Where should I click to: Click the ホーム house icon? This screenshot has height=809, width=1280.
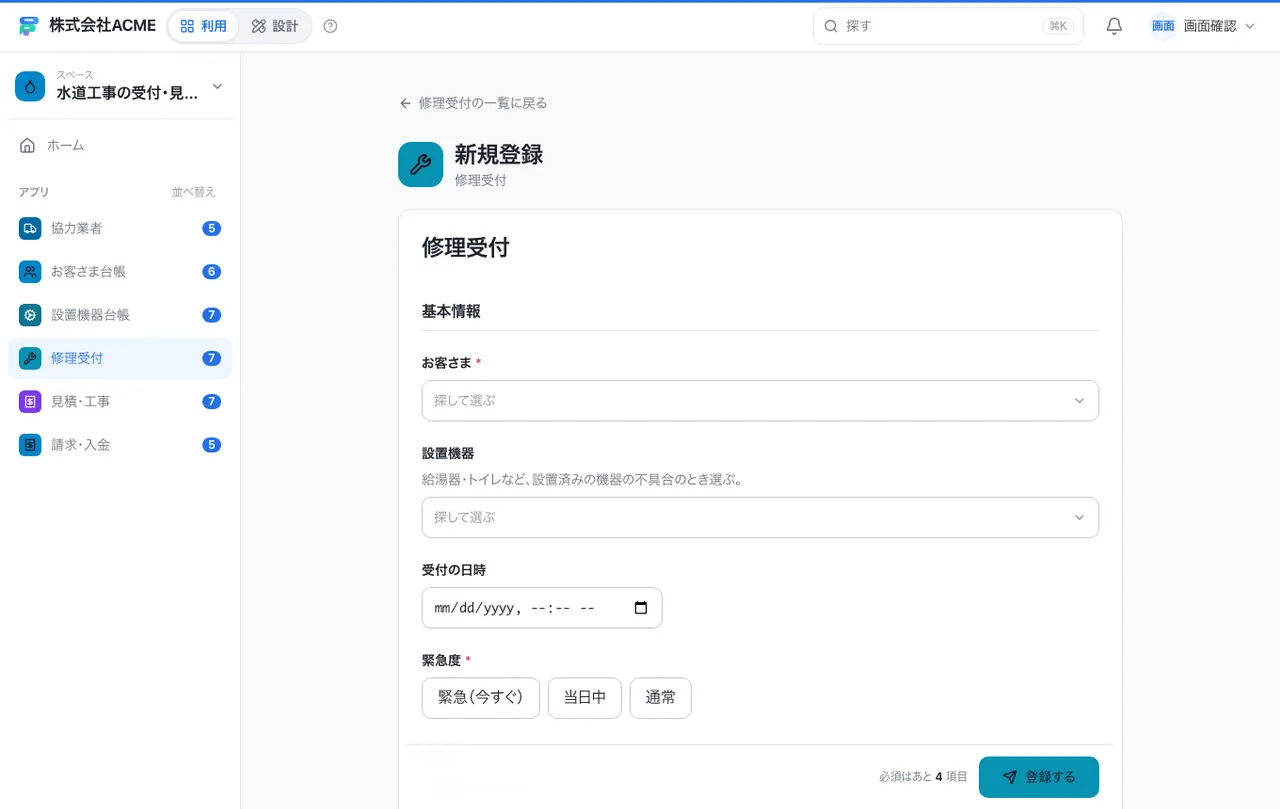(x=28, y=145)
